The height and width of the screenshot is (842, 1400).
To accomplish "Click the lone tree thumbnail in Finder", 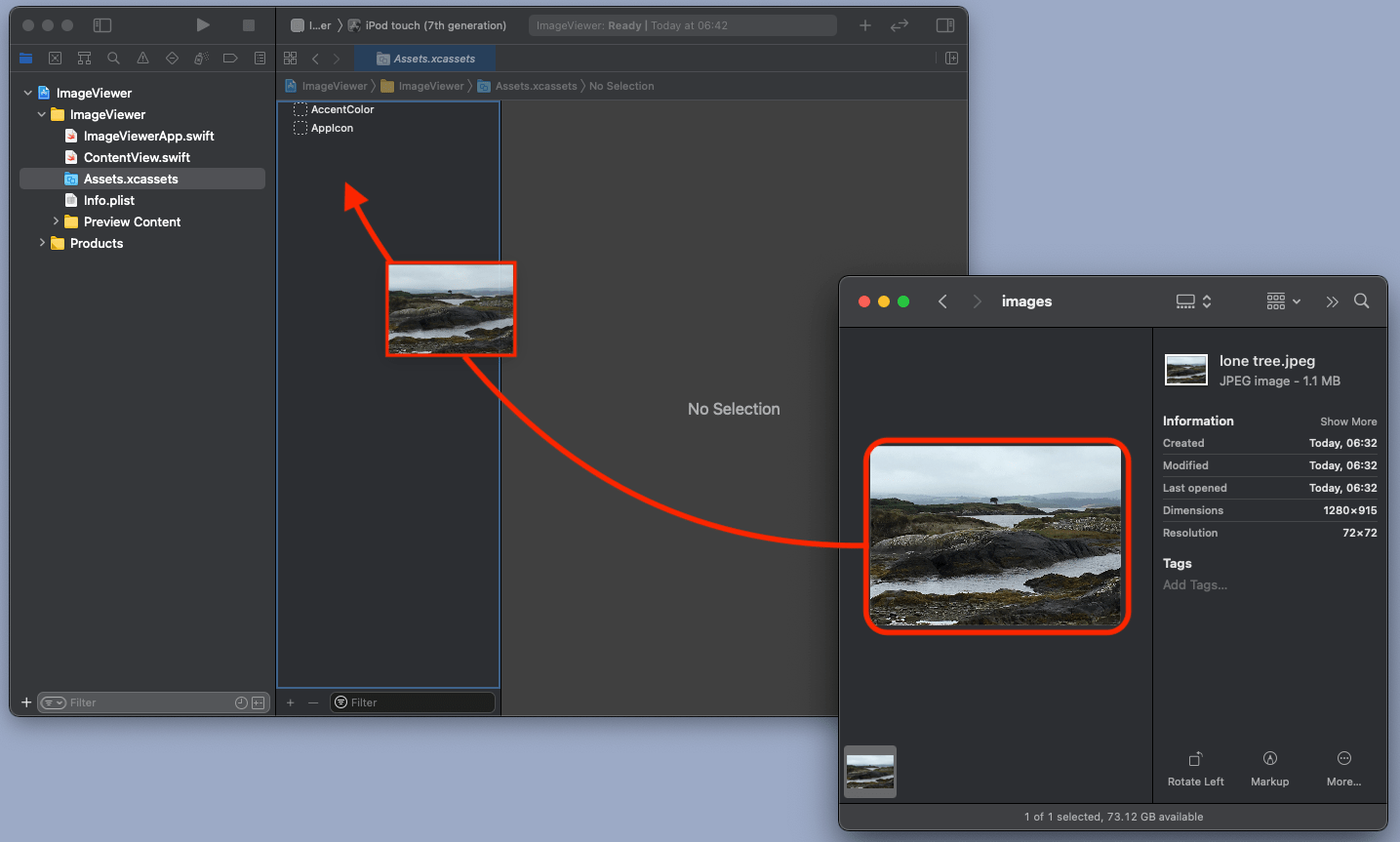I will click(869, 771).
